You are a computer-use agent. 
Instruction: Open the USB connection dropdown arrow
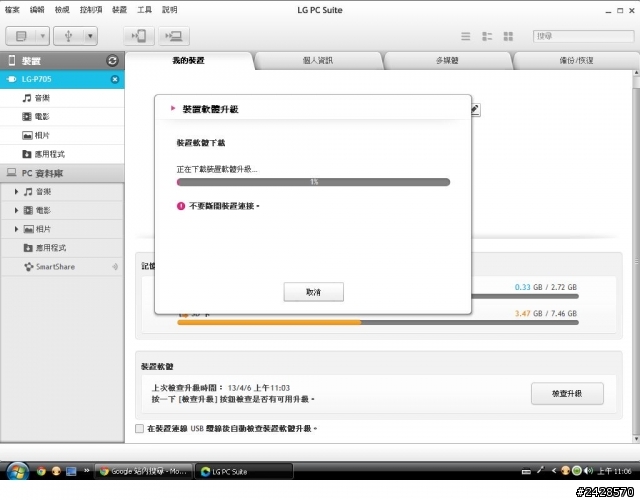point(91,36)
